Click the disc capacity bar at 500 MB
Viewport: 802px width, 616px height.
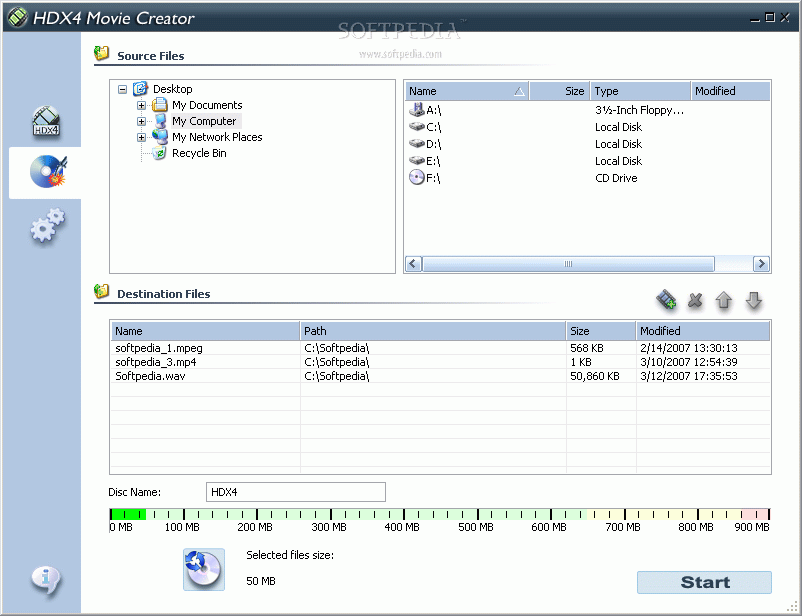click(478, 514)
